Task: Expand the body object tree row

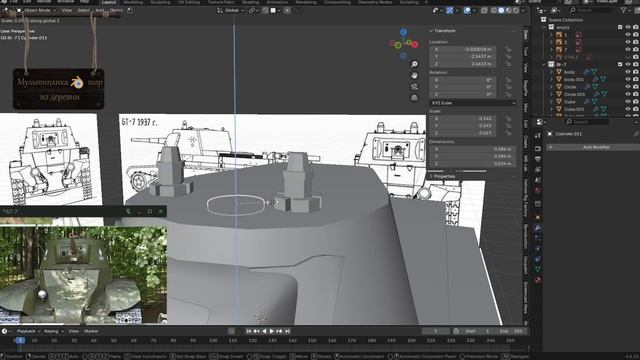Action: pos(552,72)
